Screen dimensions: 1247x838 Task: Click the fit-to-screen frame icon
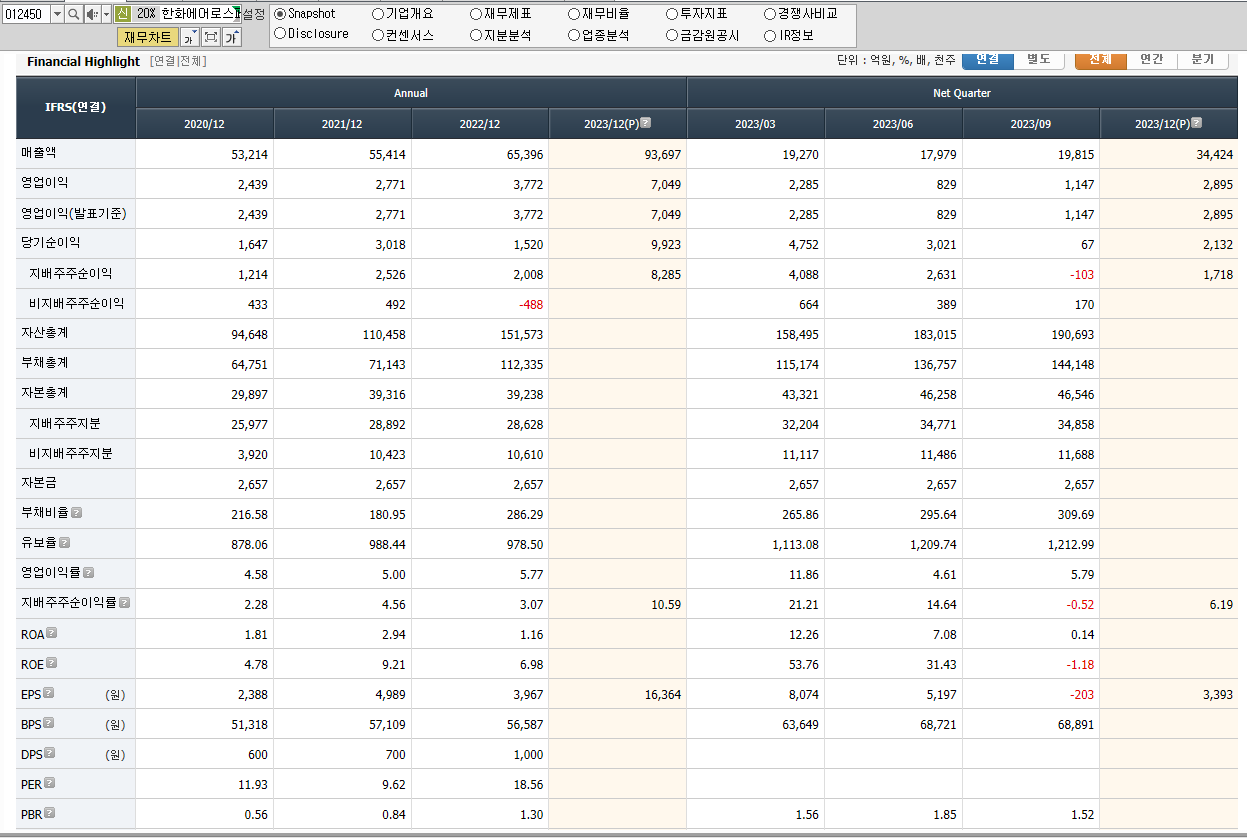[x=211, y=37]
